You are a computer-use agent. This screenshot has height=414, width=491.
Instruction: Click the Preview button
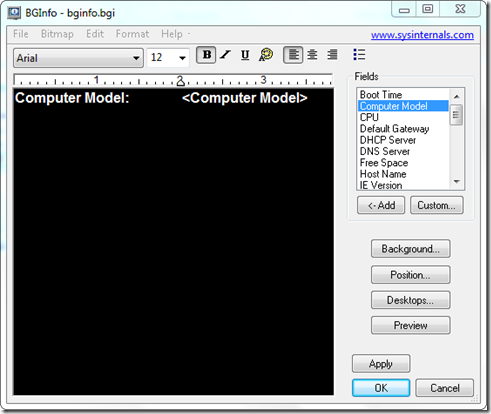pos(411,325)
